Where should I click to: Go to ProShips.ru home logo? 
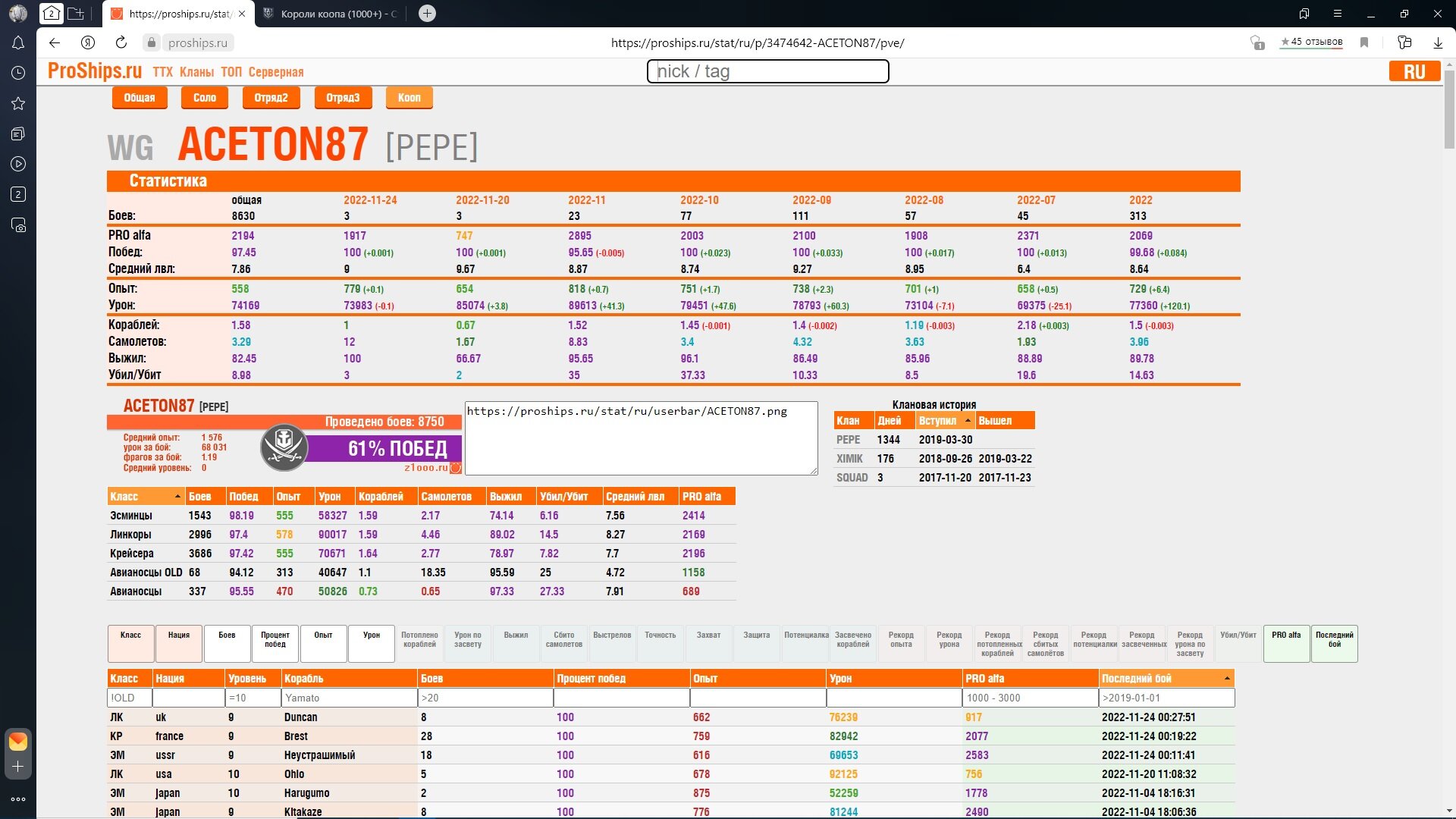pos(95,71)
